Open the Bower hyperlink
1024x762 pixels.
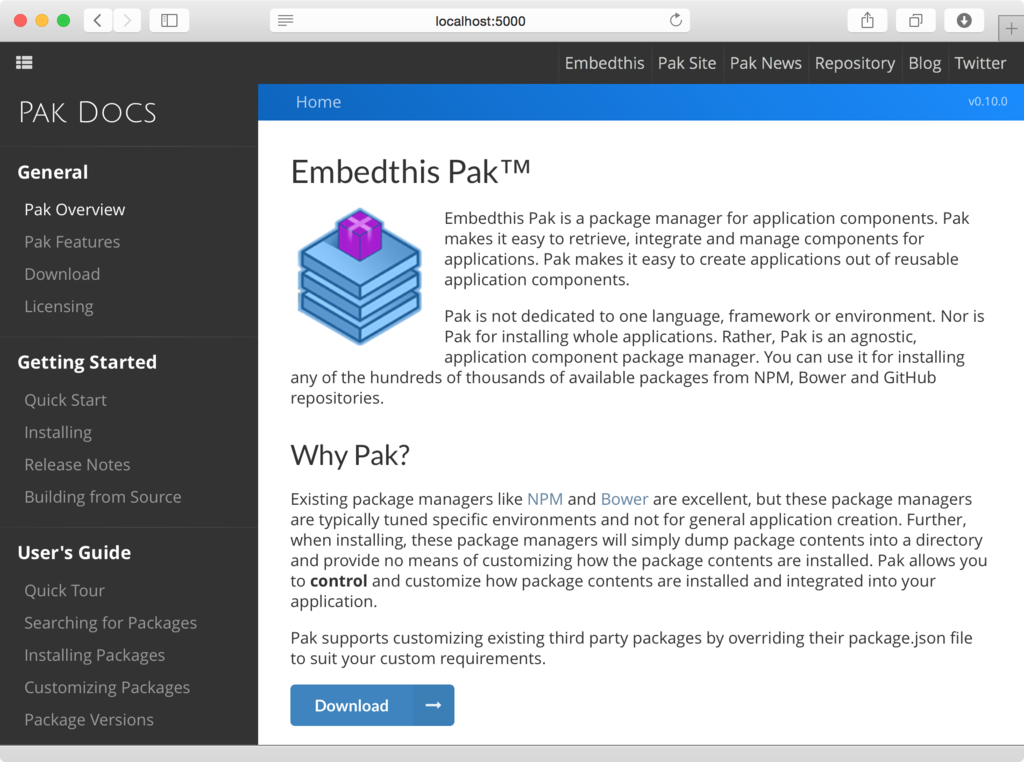(624, 498)
